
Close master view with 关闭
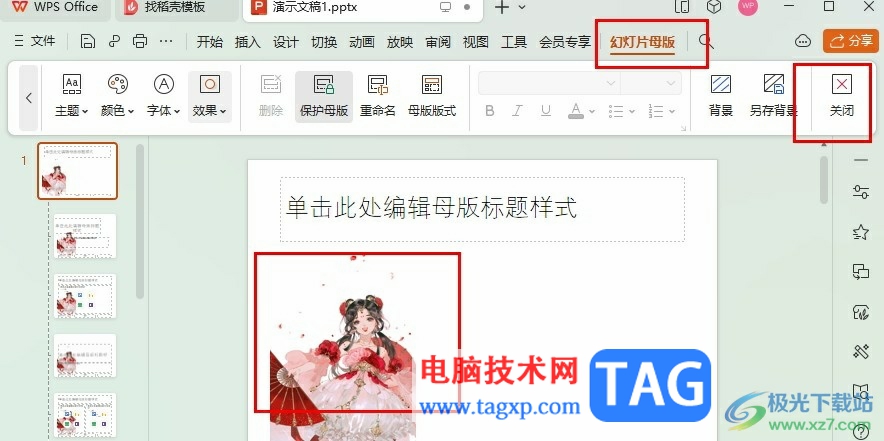point(841,96)
